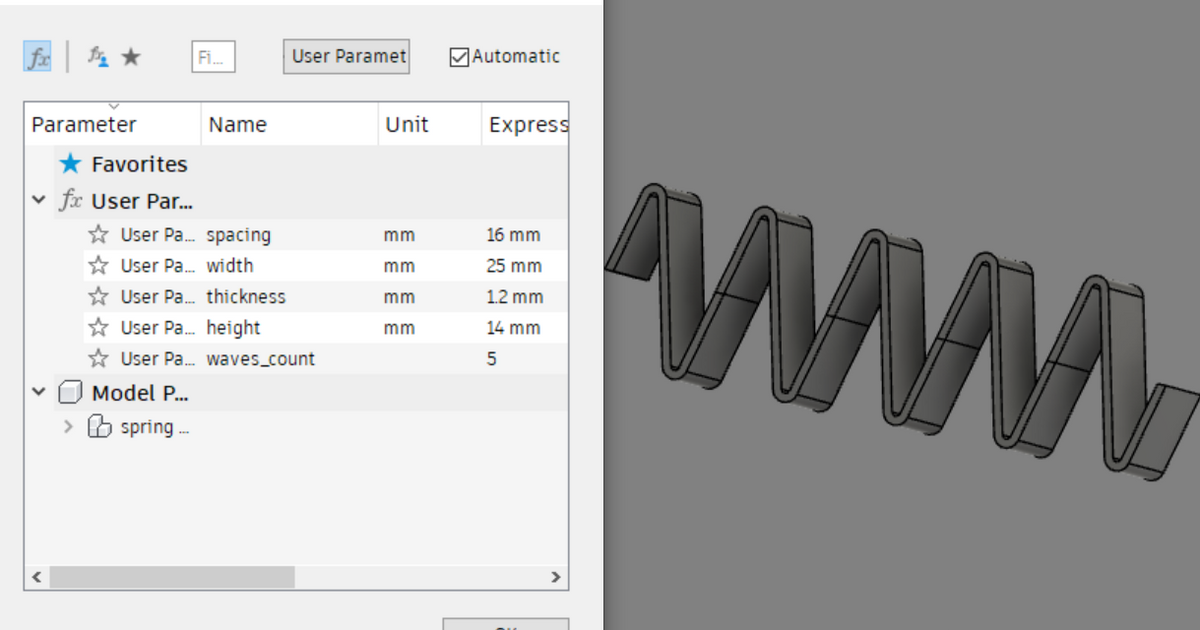The image size is (1200, 630).
Task: Click the fx all-parameters filter icon
Action: (37, 57)
